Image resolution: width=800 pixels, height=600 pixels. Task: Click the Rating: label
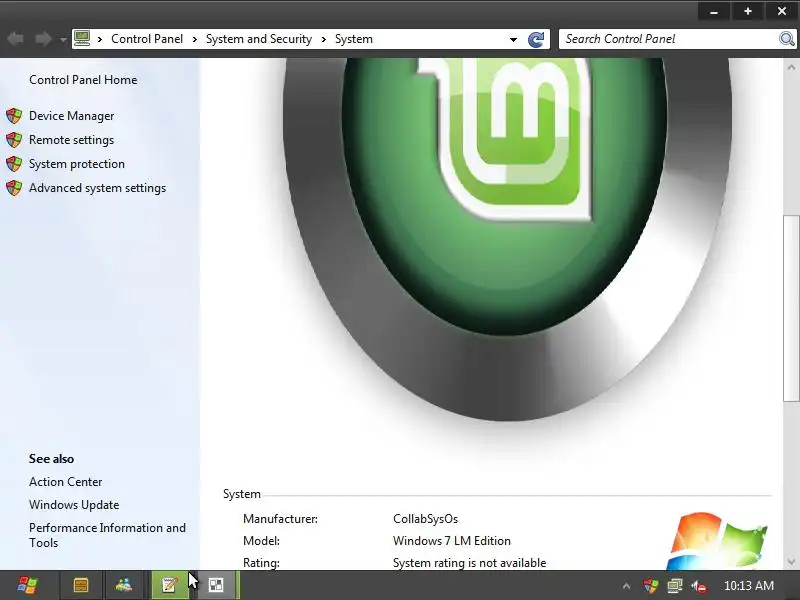point(261,563)
